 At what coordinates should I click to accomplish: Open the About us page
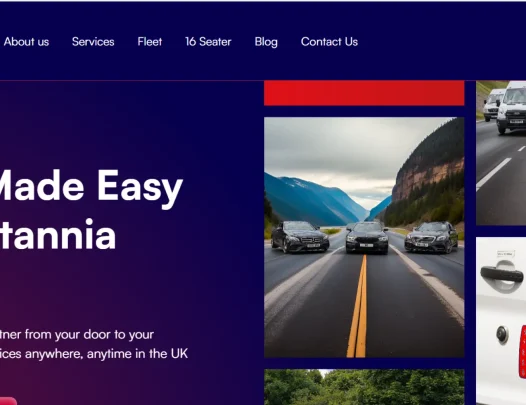(x=27, y=42)
